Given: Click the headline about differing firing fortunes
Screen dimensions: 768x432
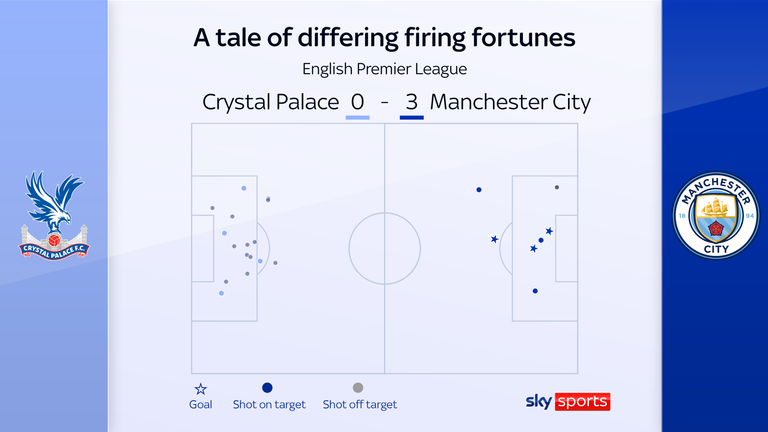Looking at the screenshot, I should pyautogui.click(x=384, y=38).
